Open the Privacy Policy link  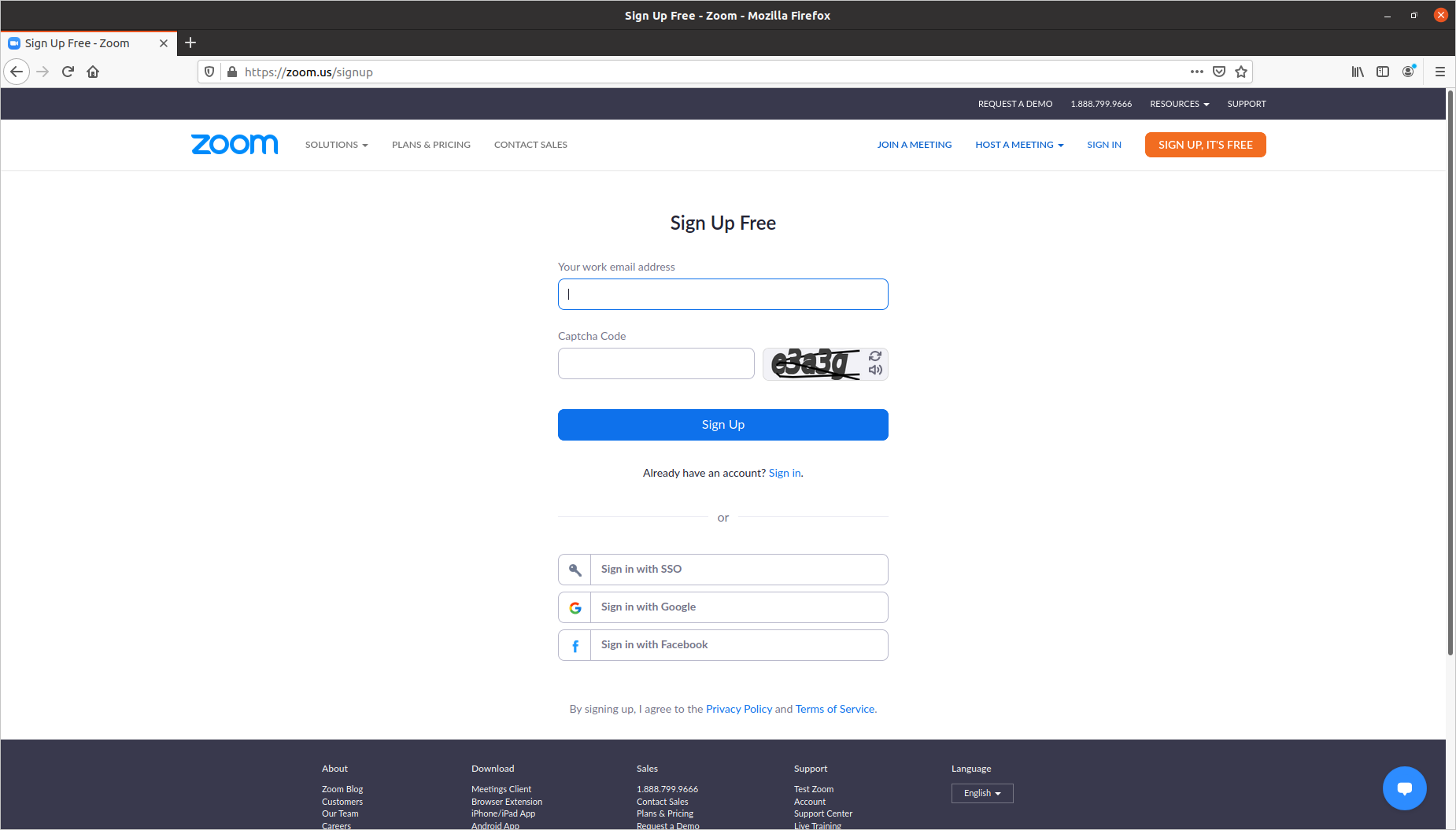coord(739,709)
